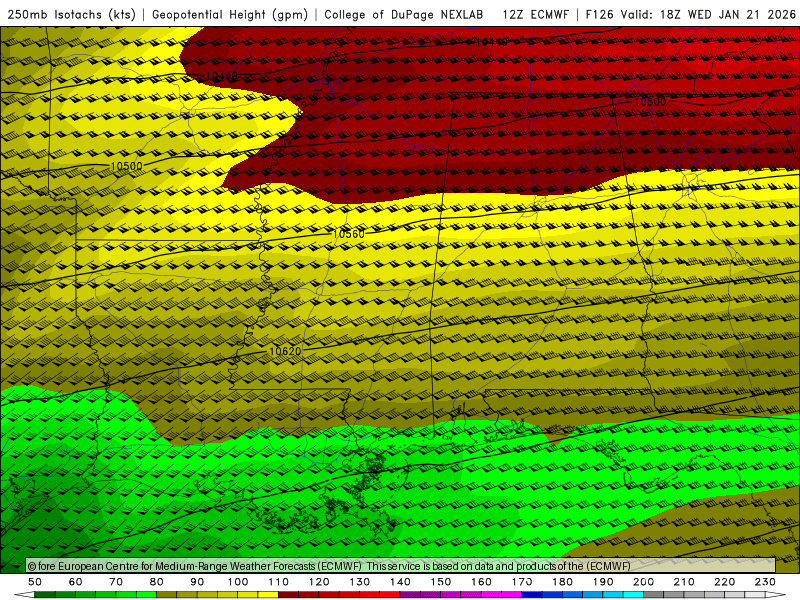The height and width of the screenshot is (600, 800).
Task: Click the 140 label on the color scale
Action: [400, 582]
